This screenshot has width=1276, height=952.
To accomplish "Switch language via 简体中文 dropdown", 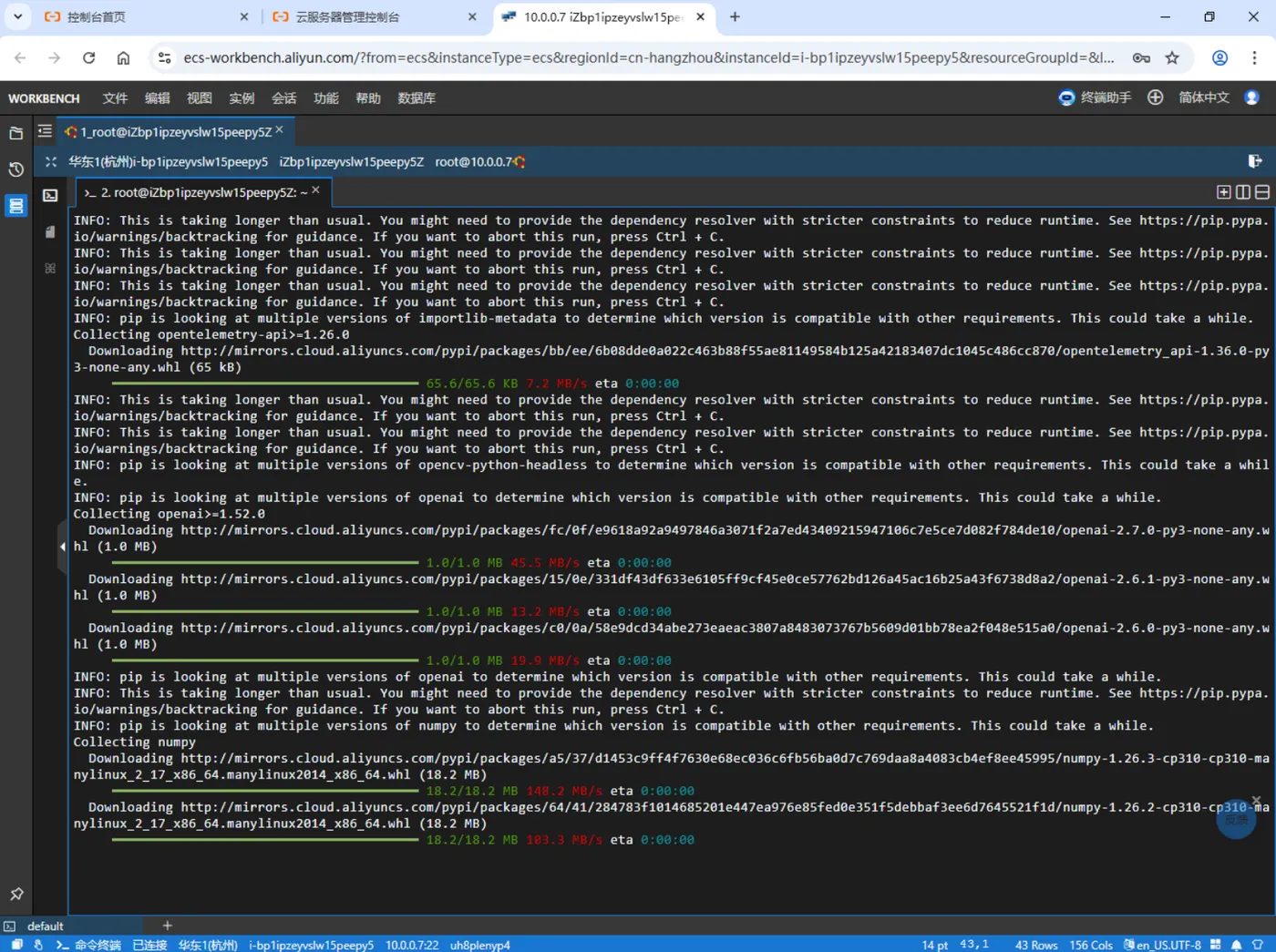I will pyautogui.click(x=1204, y=97).
